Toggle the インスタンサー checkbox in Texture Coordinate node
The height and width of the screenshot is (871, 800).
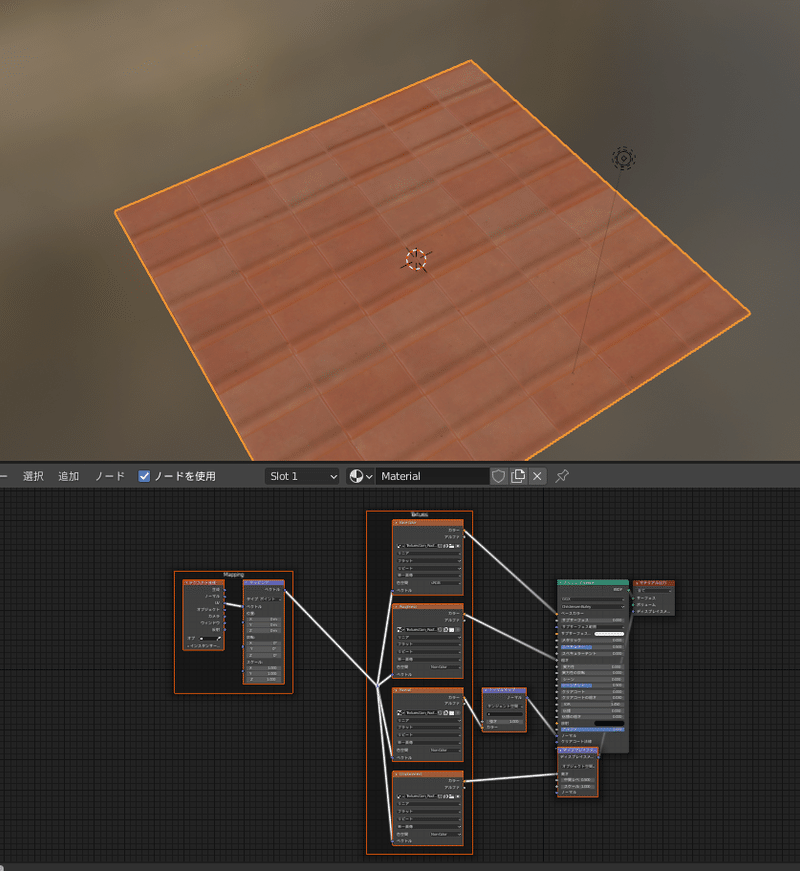coord(188,646)
